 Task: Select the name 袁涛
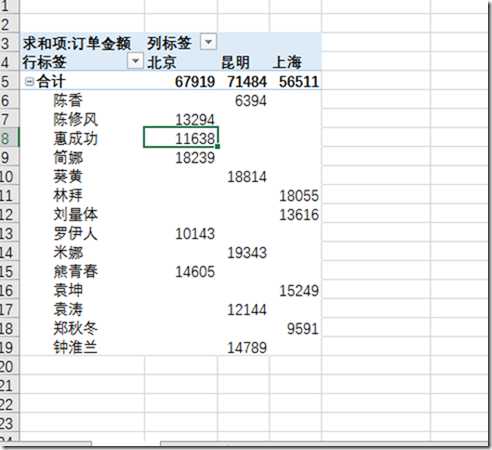coord(68,309)
